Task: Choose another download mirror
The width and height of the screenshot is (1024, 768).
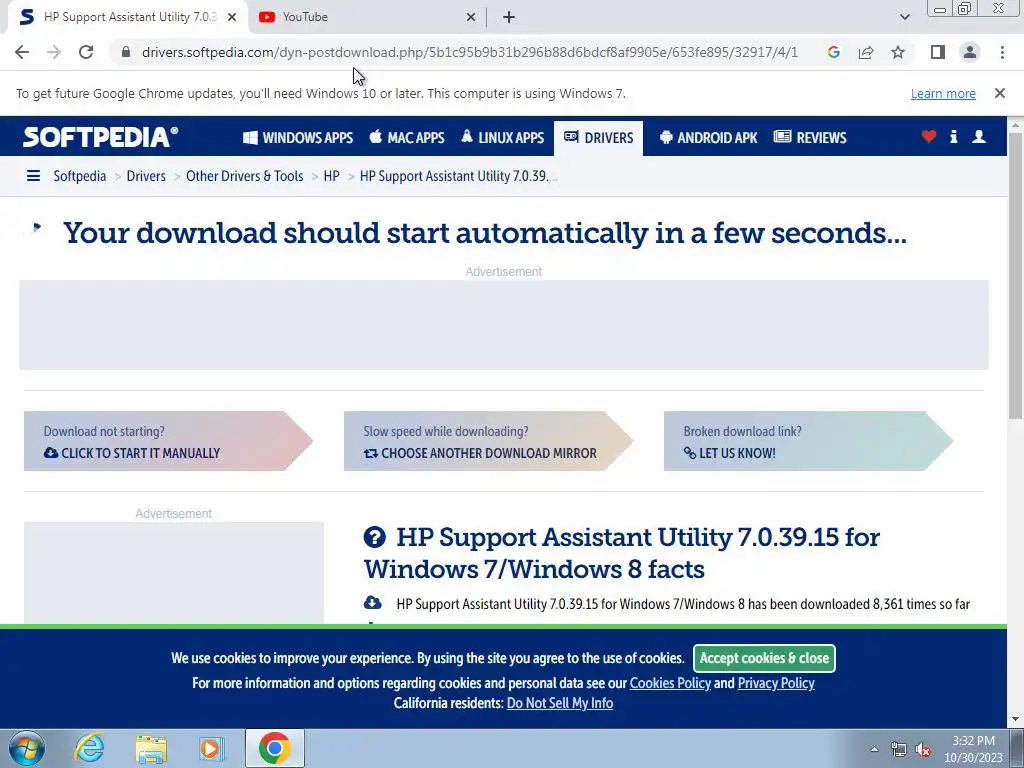Action: [488, 441]
